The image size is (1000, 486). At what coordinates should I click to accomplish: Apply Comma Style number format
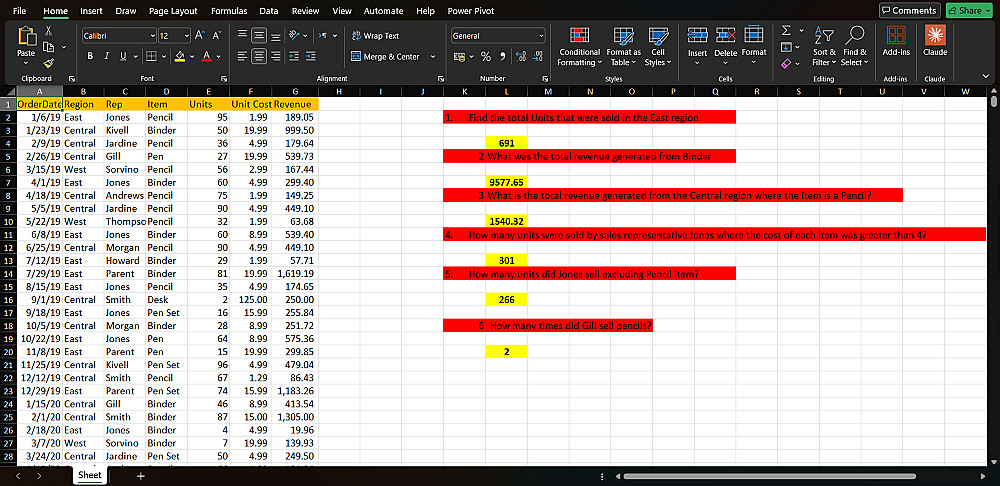coord(503,57)
